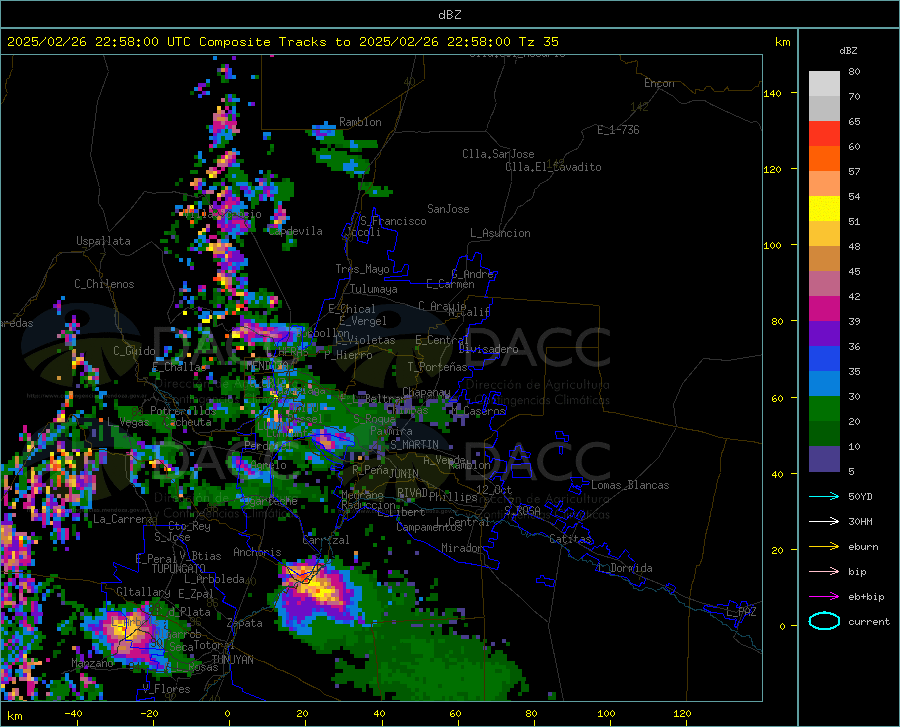
Task: Click the 'Catitas' map label
Action: pos(570,539)
